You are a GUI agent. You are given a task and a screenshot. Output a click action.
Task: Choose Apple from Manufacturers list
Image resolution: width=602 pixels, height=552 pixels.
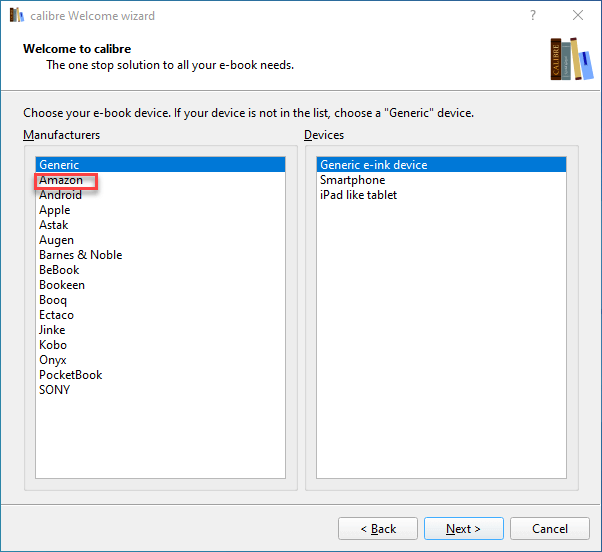point(160,210)
